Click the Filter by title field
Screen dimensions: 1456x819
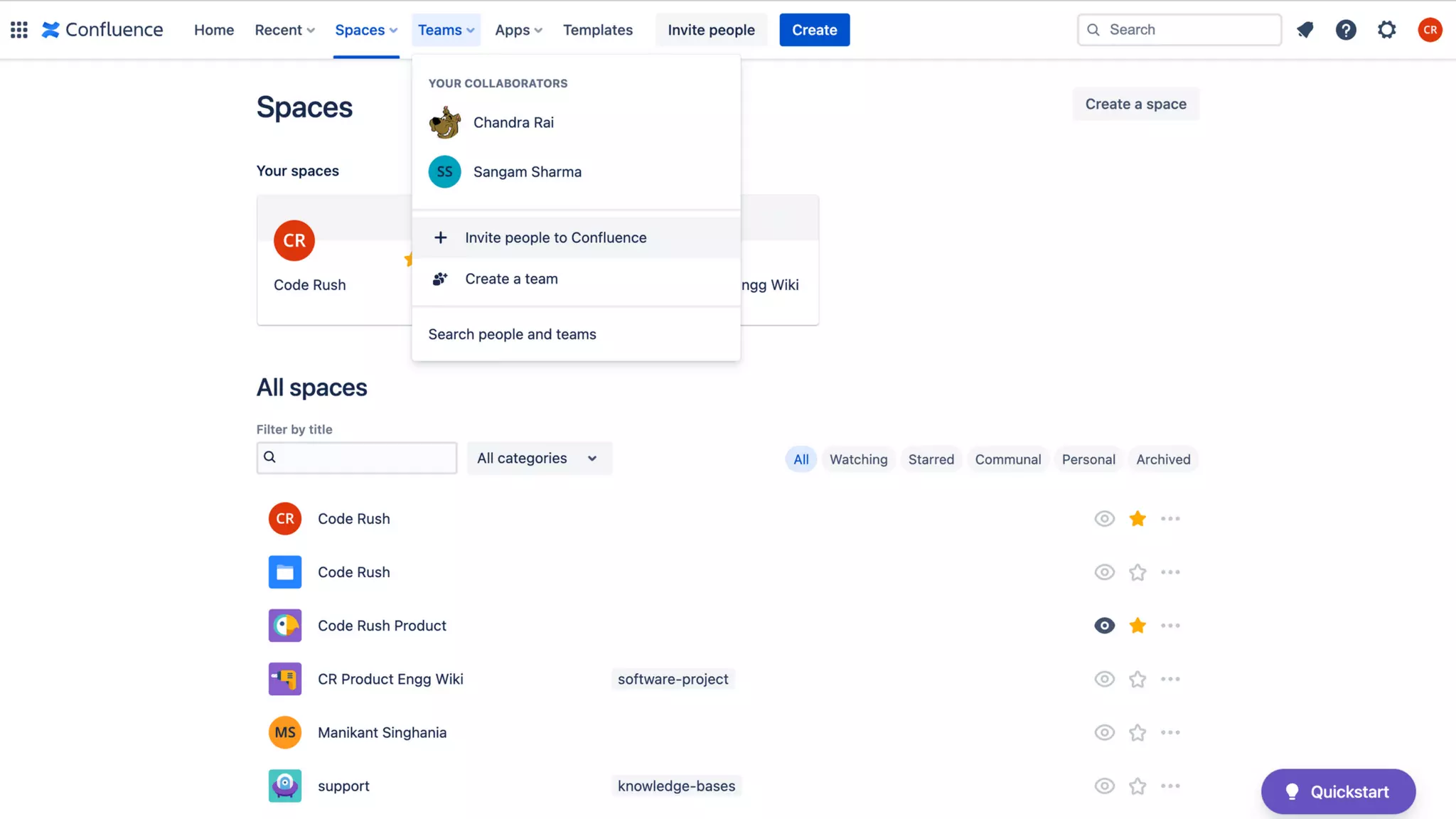[357, 457]
